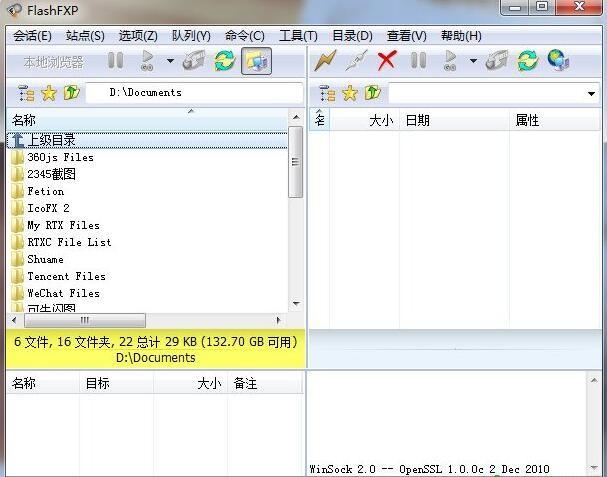Open local bookmarks star icon
This screenshot has height=477, width=607.
[x=49, y=93]
